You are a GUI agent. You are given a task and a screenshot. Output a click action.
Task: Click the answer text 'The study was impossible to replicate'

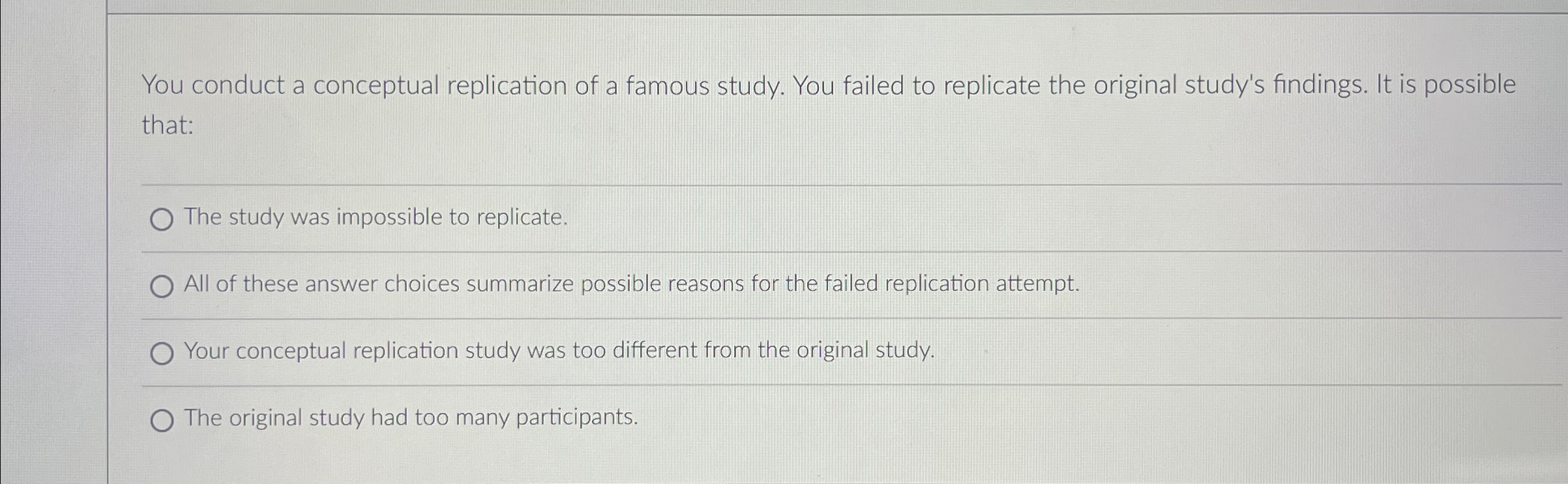(375, 217)
